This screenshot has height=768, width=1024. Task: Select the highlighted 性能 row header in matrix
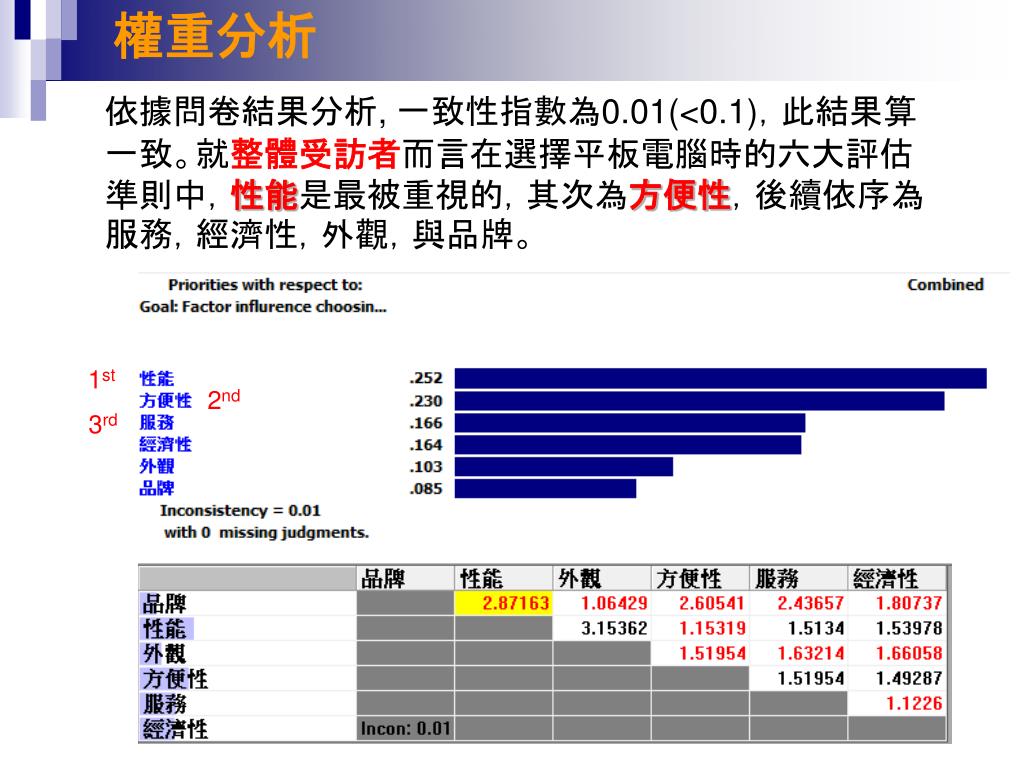click(x=248, y=628)
